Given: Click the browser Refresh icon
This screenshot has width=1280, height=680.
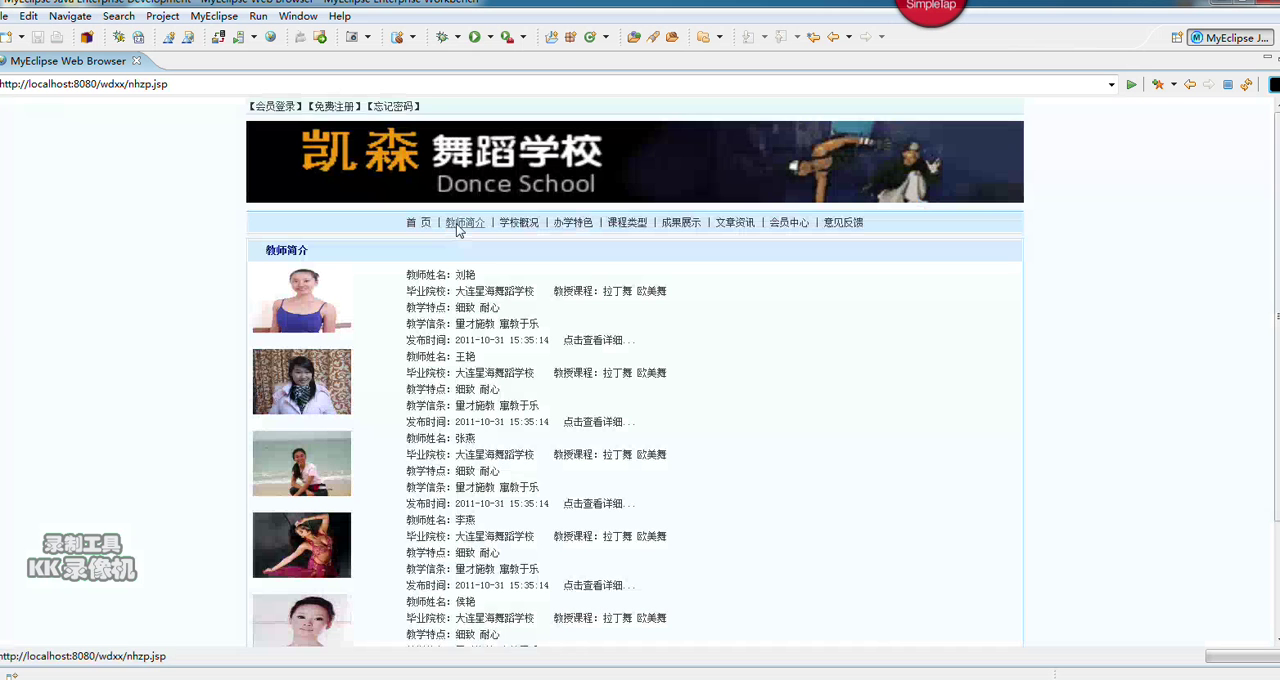Looking at the screenshot, I should coord(1247,85).
